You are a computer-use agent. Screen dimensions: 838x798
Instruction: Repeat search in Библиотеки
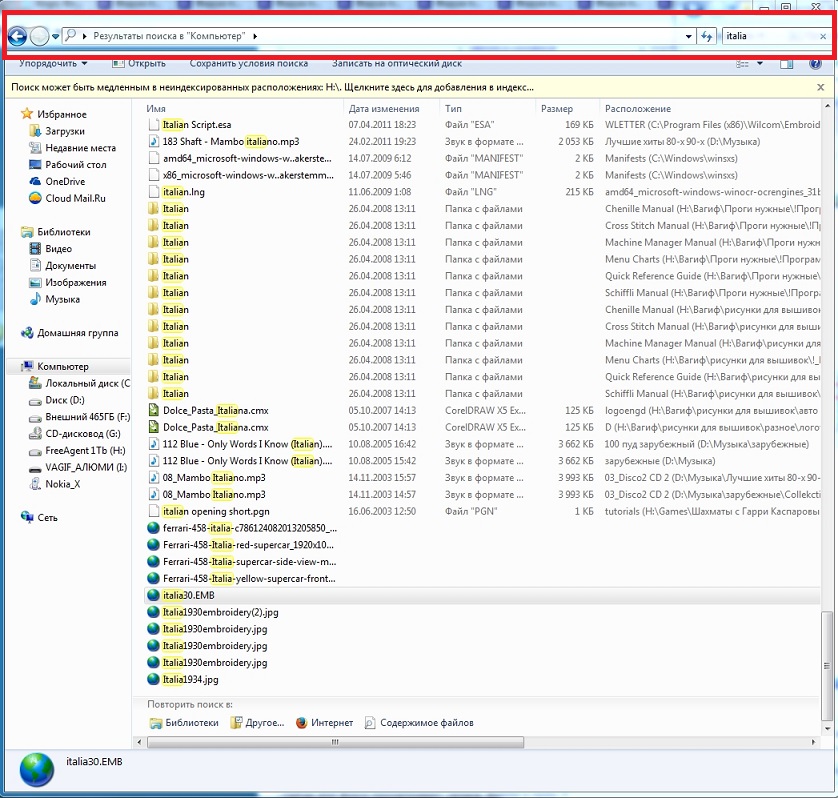click(184, 723)
